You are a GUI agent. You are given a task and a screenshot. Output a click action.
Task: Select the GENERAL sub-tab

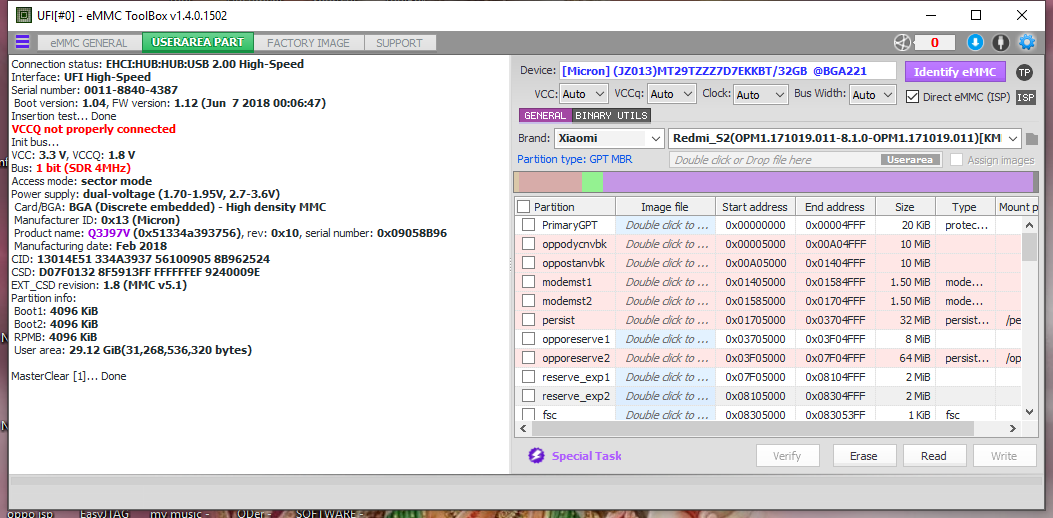[x=545, y=116]
